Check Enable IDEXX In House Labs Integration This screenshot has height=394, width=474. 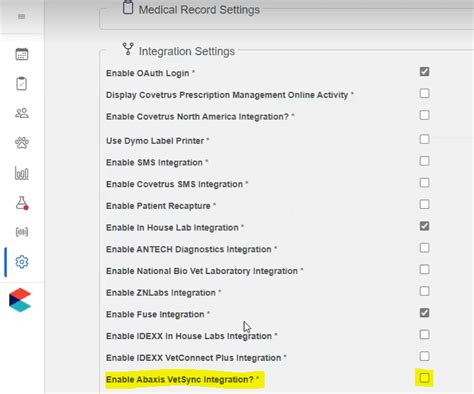pos(424,334)
